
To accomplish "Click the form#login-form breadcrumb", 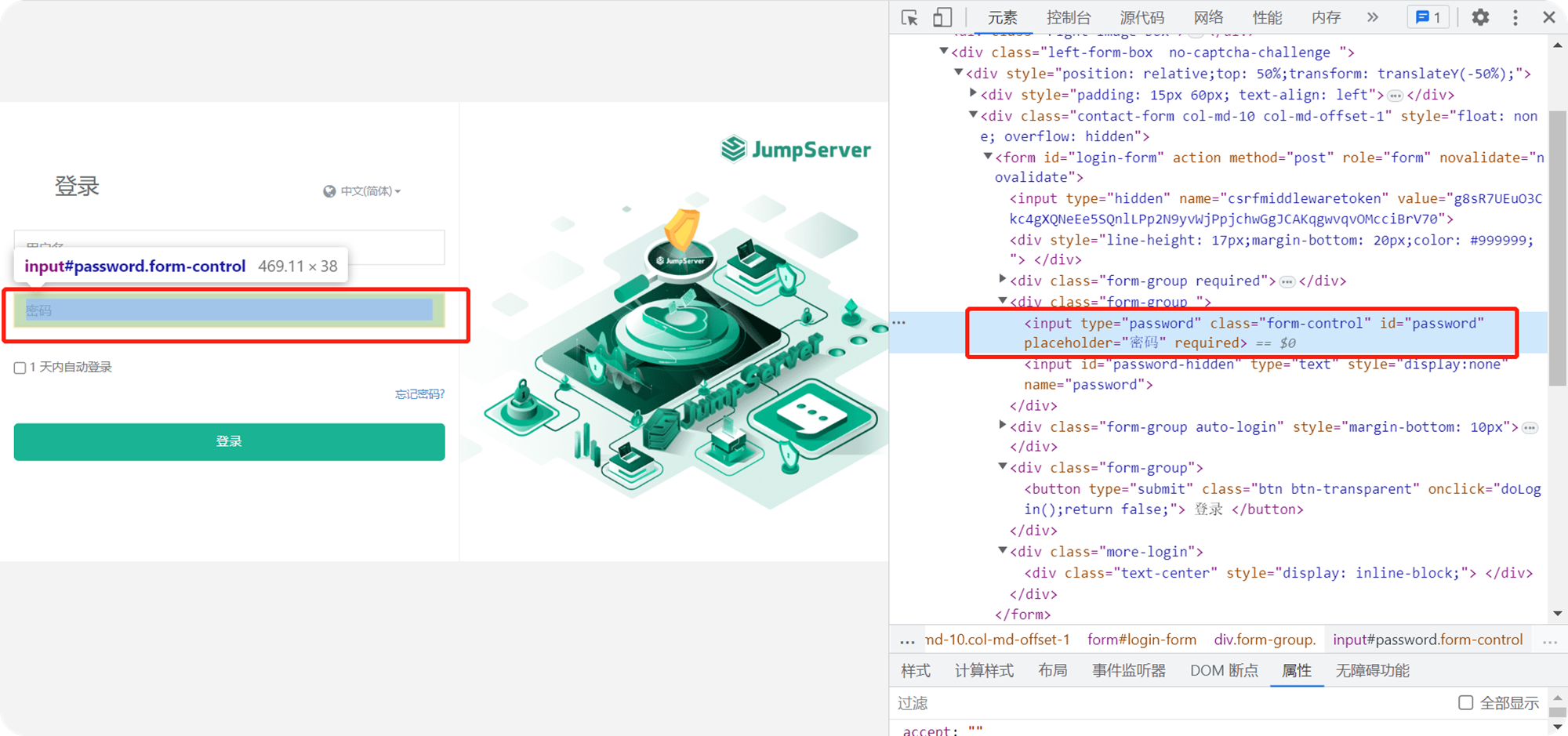I will click(1142, 640).
